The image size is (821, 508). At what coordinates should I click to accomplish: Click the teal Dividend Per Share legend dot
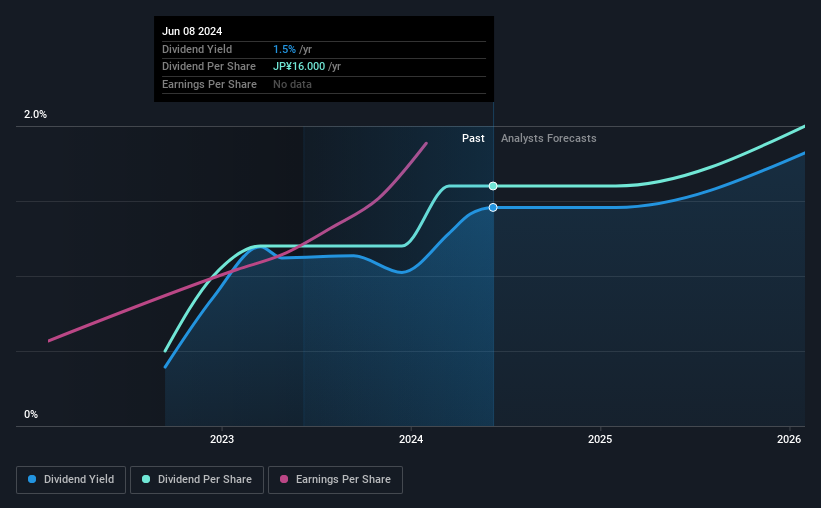coord(146,479)
